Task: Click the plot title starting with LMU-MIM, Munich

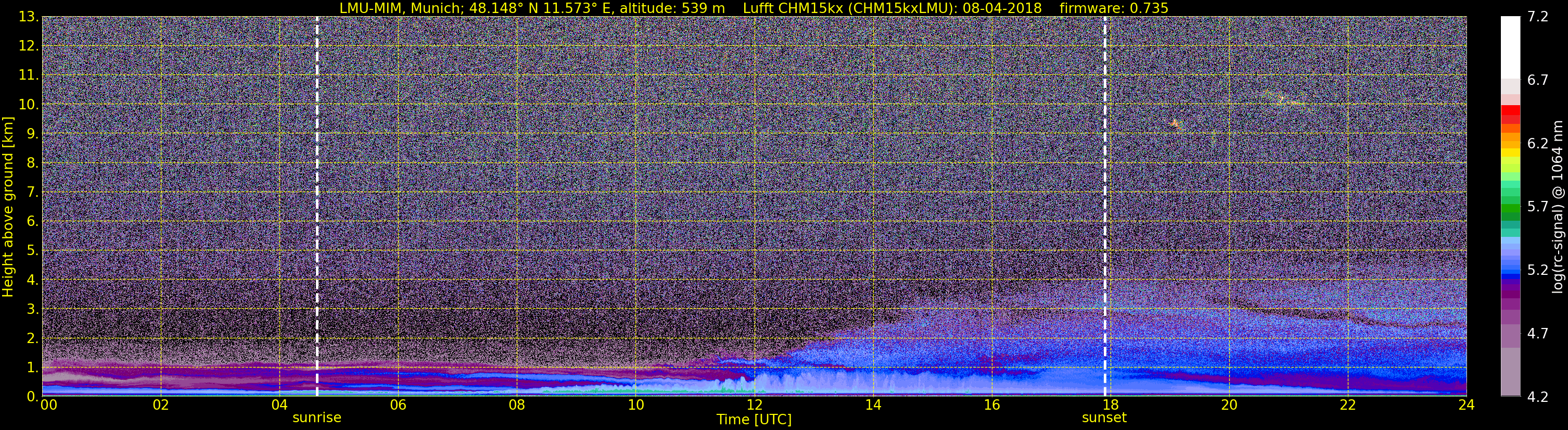Action: [754, 8]
